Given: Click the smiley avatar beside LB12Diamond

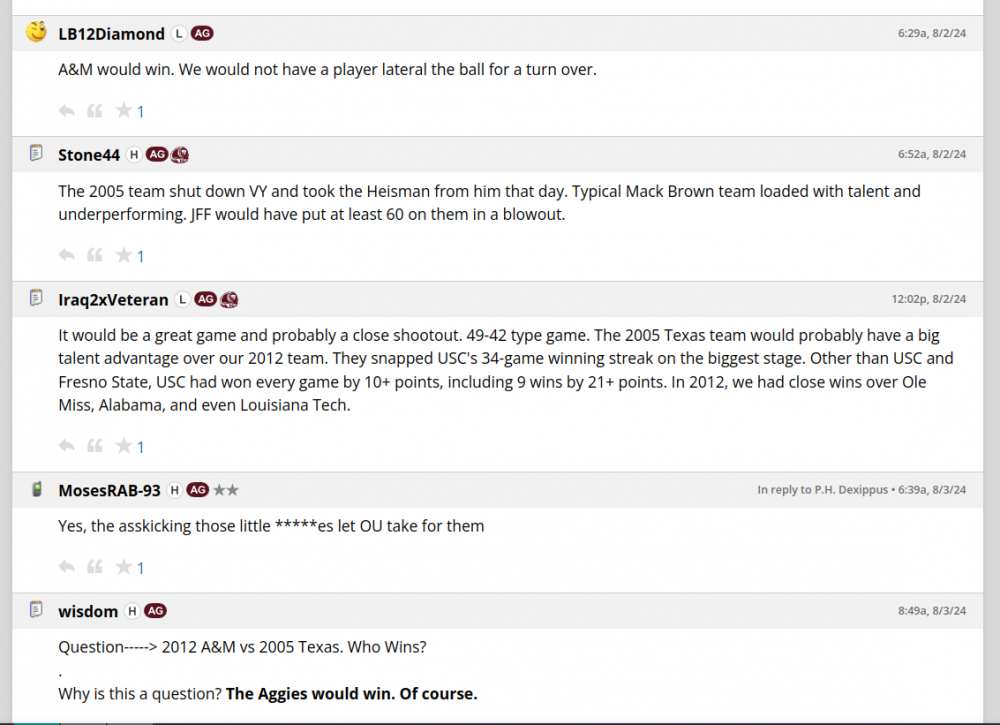Looking at the screenshot, I should pos(36,32).
